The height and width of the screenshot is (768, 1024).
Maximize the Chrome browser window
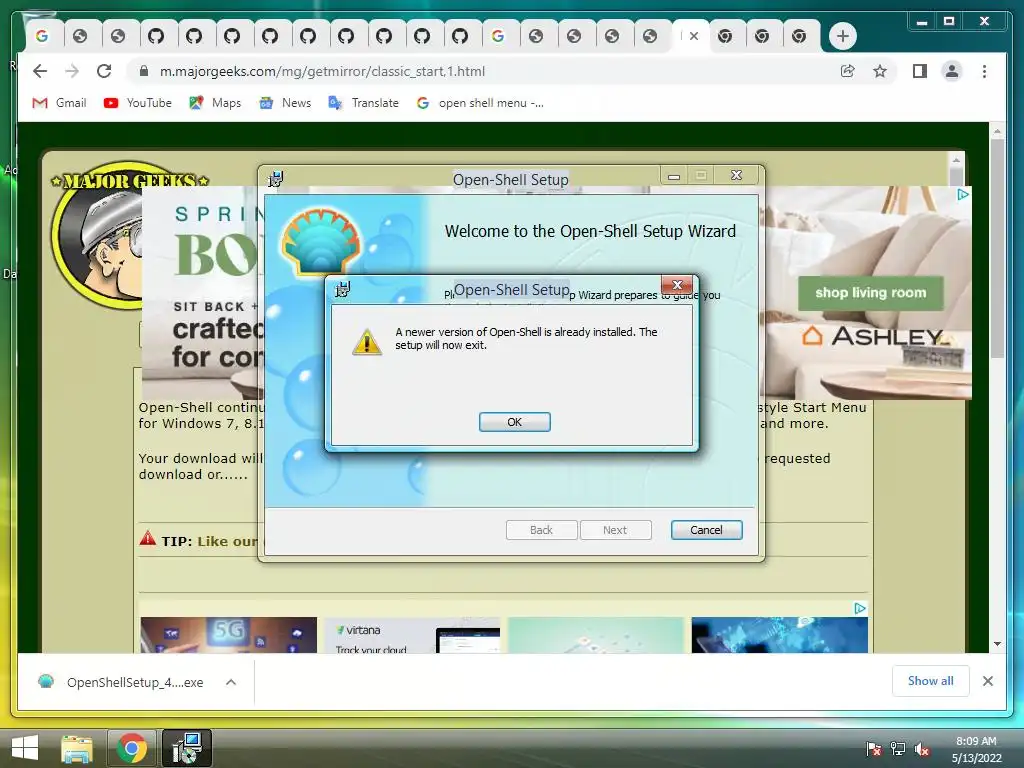pyautogui.click(x=949, y=22)
